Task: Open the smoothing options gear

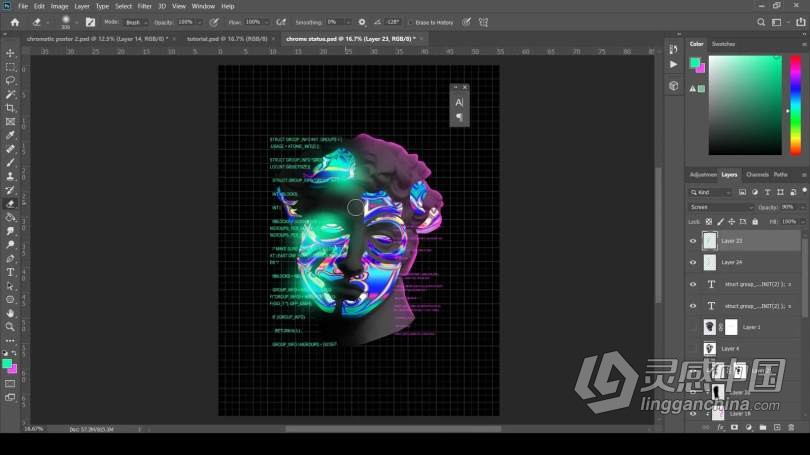Action: [x=362, y=21]
